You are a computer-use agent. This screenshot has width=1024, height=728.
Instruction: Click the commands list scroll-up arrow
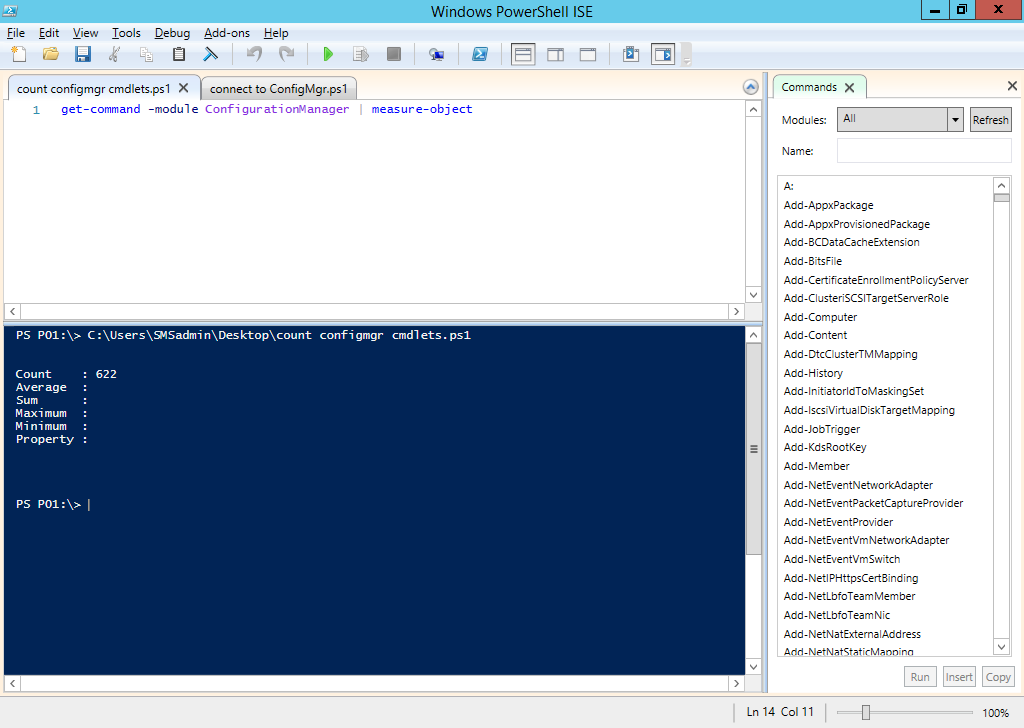1001,186
